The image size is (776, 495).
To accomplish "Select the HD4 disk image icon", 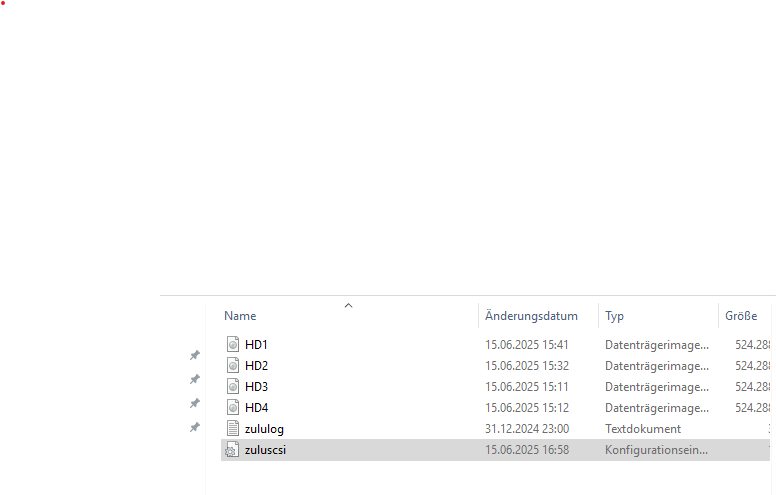I will pyautogui.click(x=233, y=407).
